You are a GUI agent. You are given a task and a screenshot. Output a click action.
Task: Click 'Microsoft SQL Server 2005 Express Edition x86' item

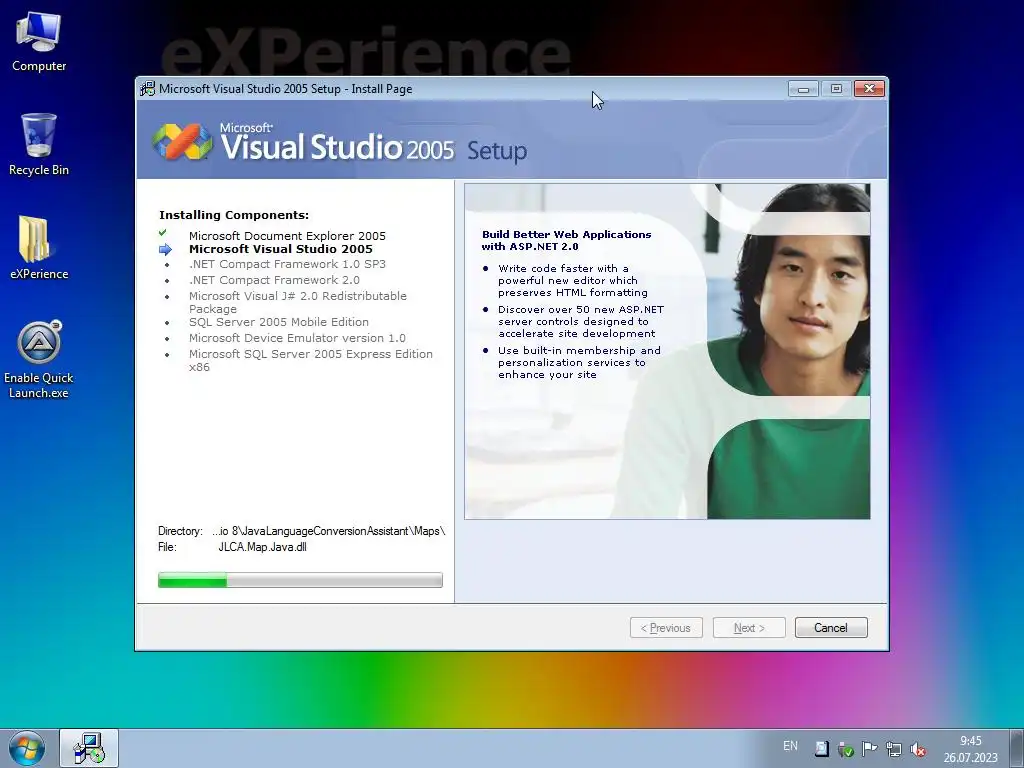click(311, 360)
